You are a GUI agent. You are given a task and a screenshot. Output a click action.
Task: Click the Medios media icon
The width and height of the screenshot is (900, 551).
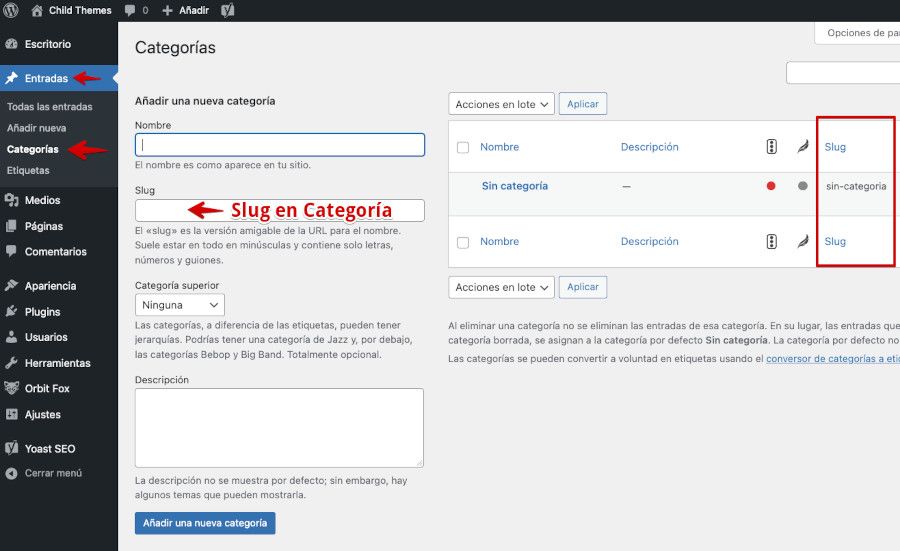click(11, 200)
